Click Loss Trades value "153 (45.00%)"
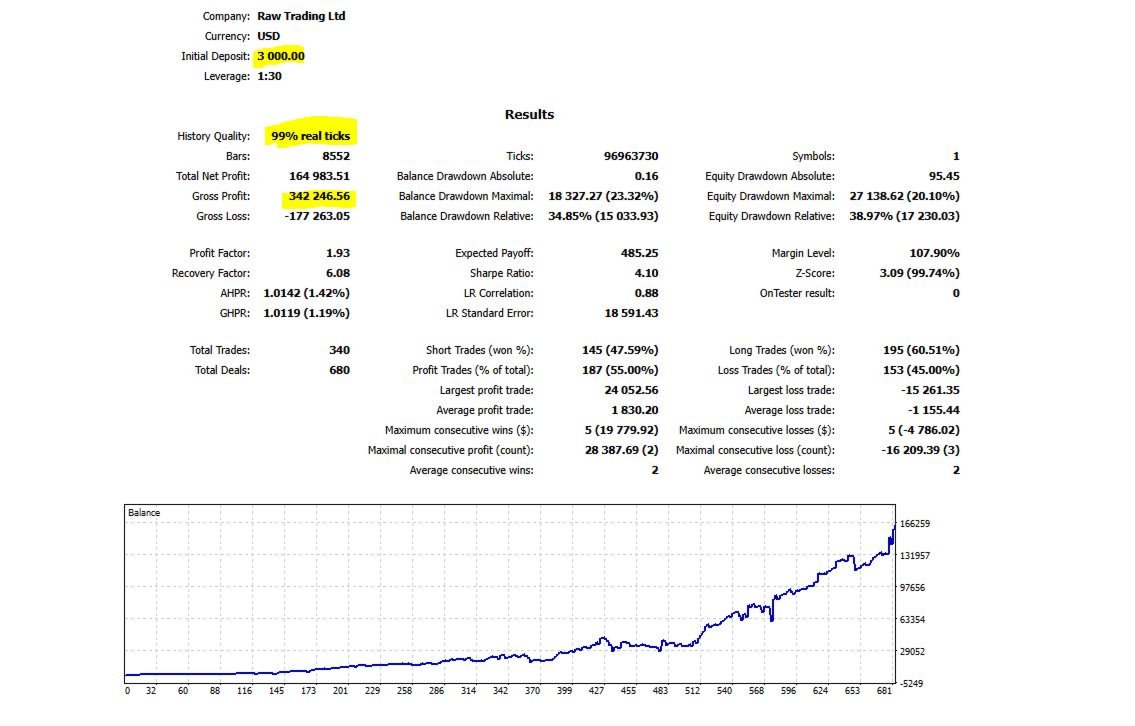Viewport: 1135px width, 726px height. point(921,371)
